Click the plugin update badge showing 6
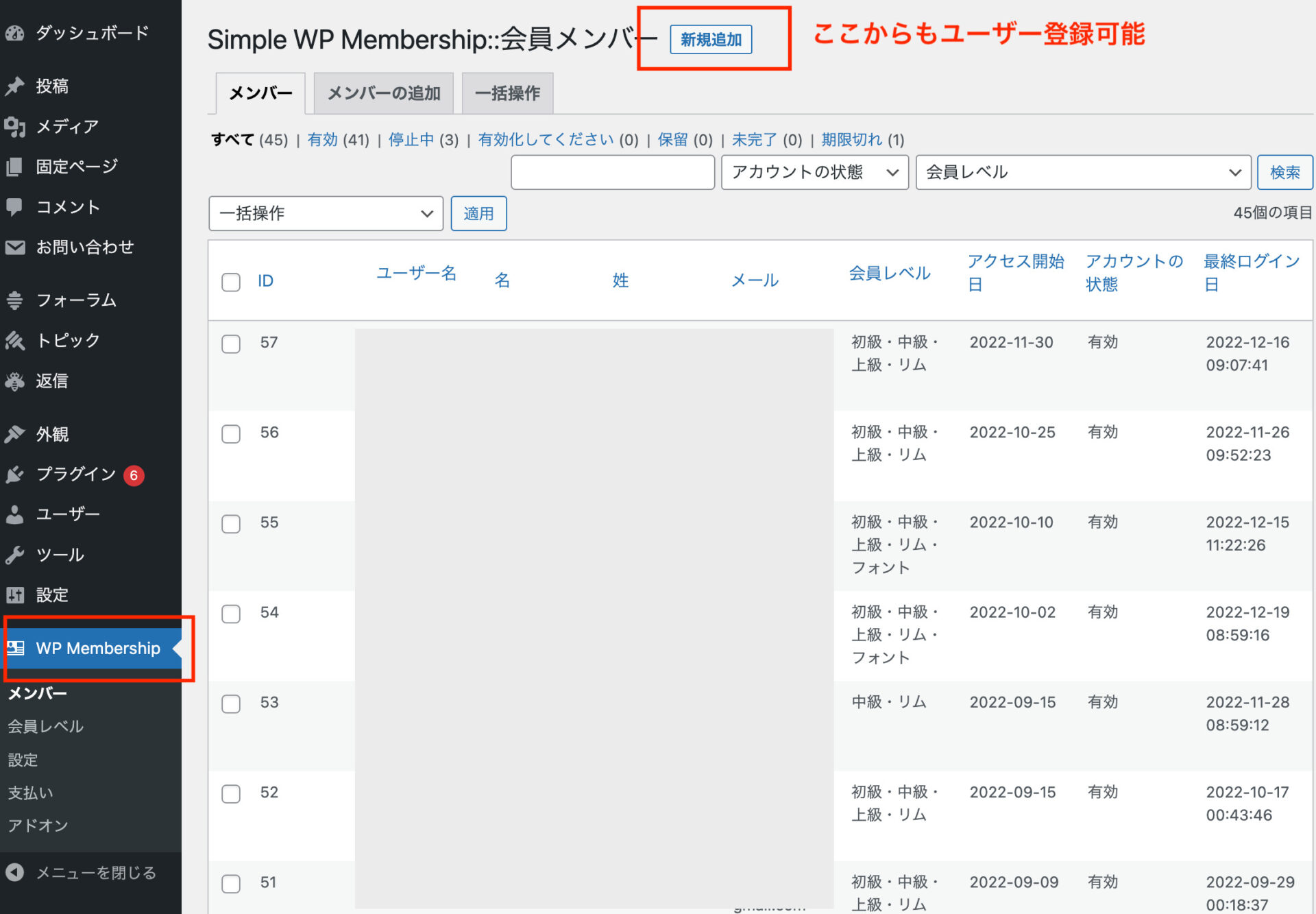This screenshot has width=1316, height=914. click(x=134, y=474)
